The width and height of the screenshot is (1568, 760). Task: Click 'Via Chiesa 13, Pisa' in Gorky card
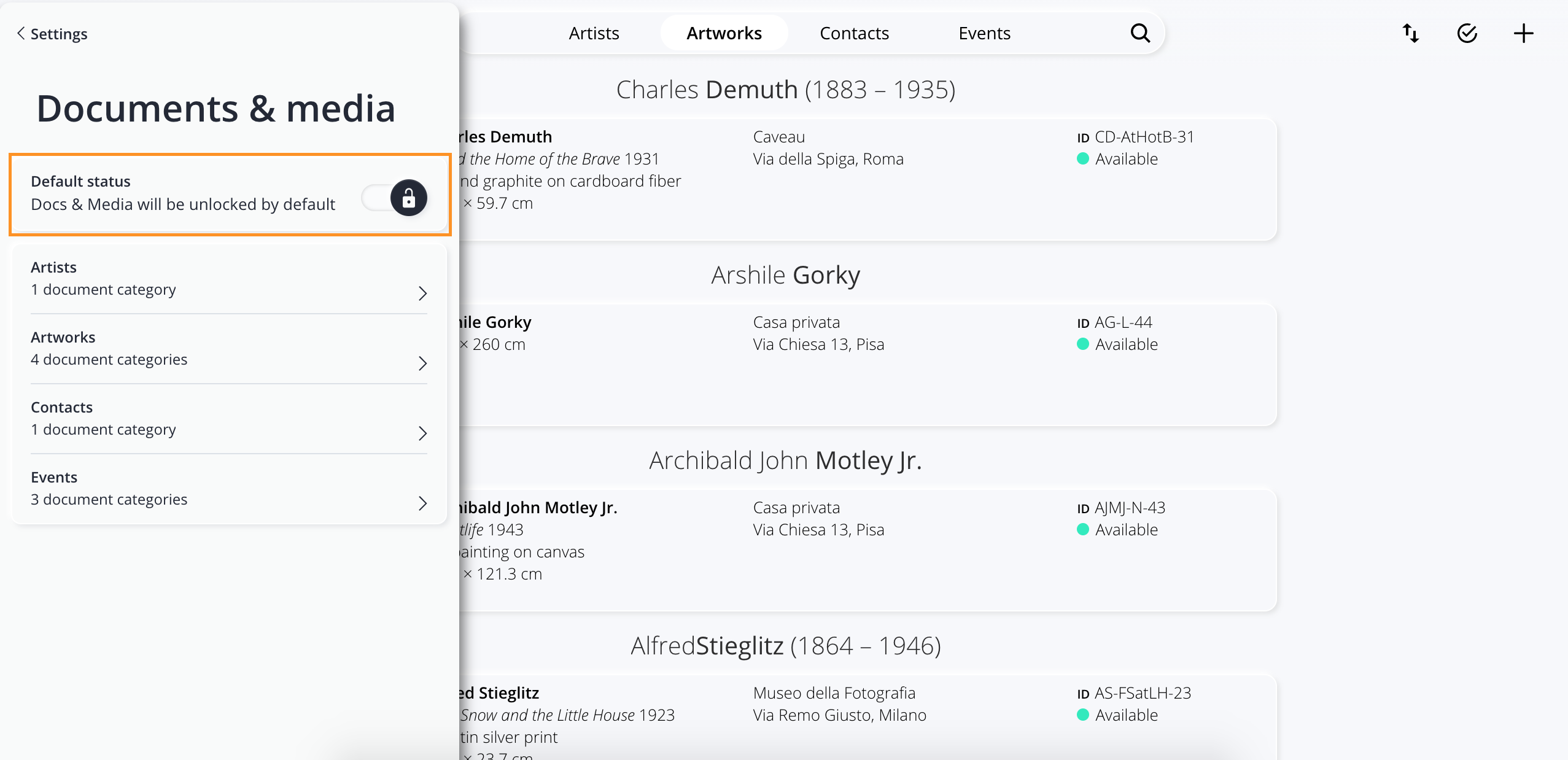(818, 344)
